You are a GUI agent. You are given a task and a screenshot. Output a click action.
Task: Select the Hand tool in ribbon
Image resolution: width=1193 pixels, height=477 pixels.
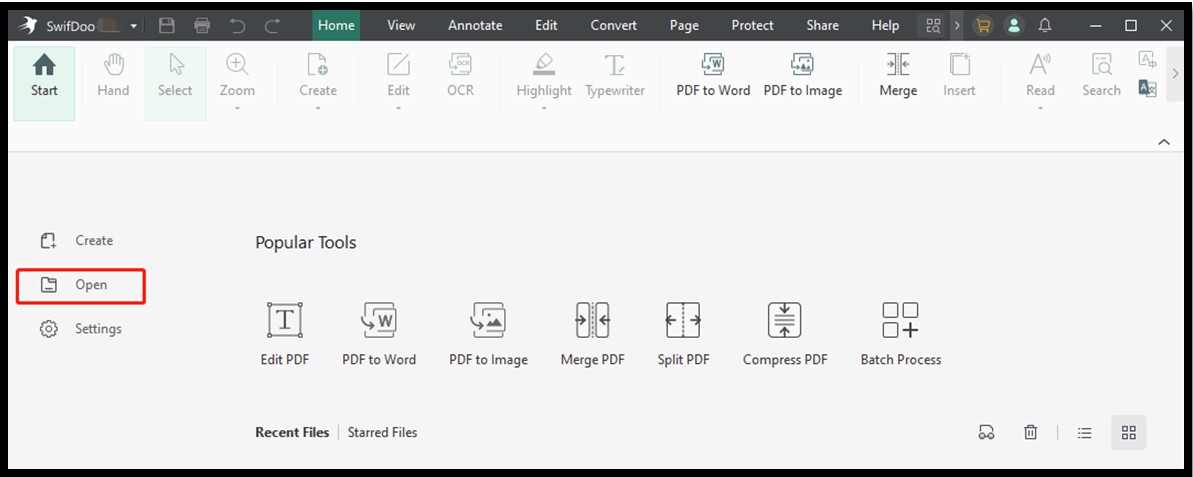tap(113, 75)
